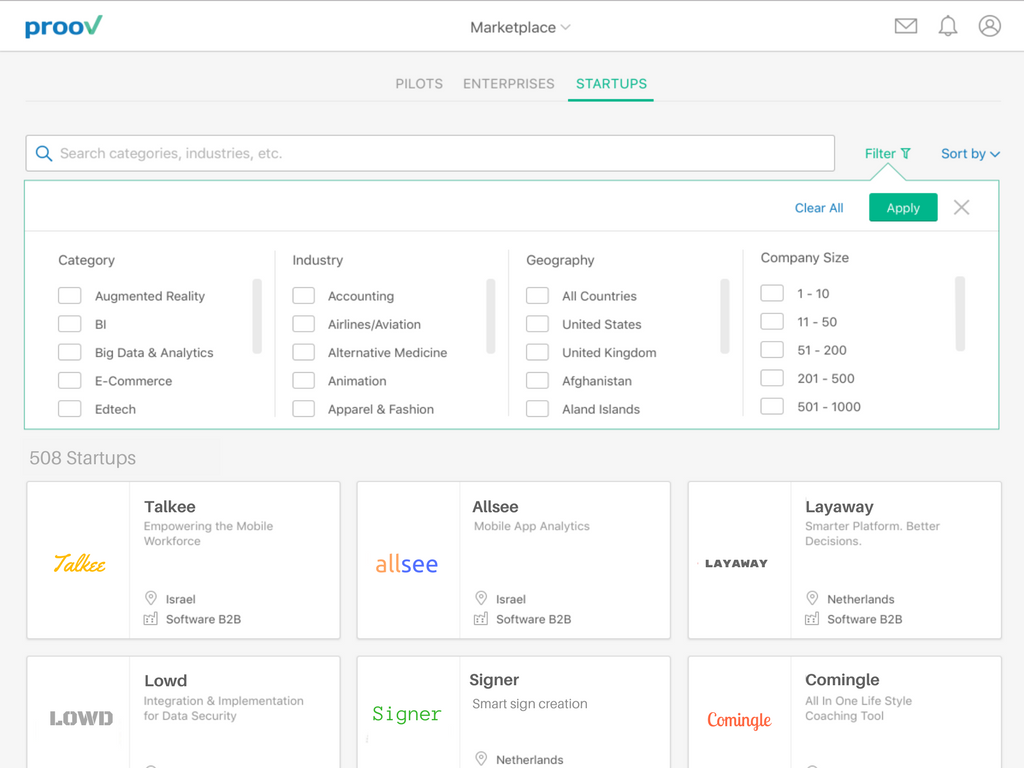Check the Accounting industry

click(x=304, y=296)
